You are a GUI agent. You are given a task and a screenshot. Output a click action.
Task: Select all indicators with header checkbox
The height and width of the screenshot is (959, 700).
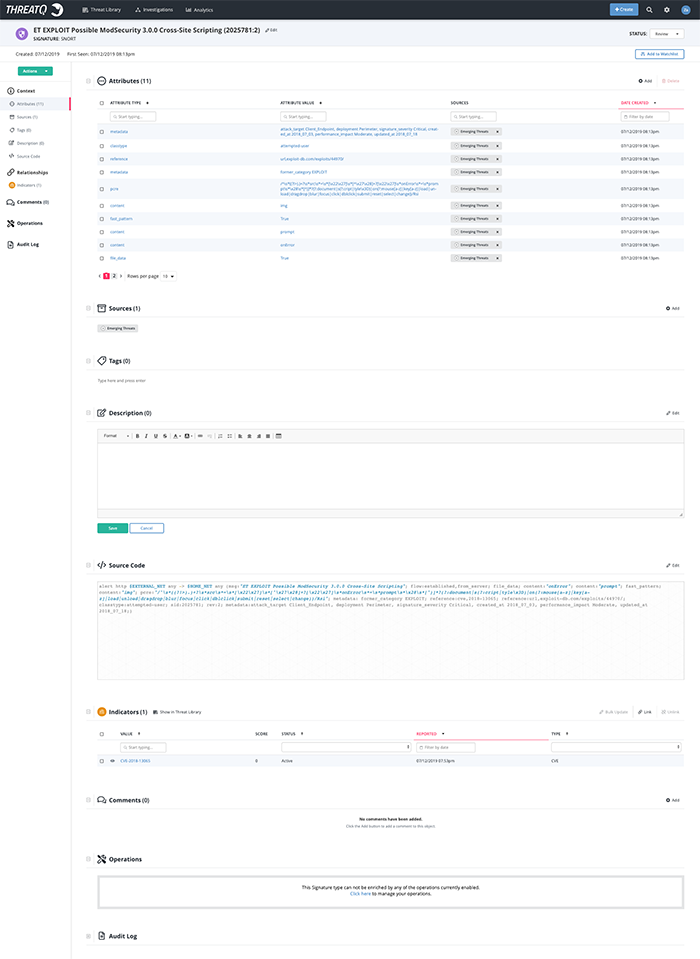101,734
